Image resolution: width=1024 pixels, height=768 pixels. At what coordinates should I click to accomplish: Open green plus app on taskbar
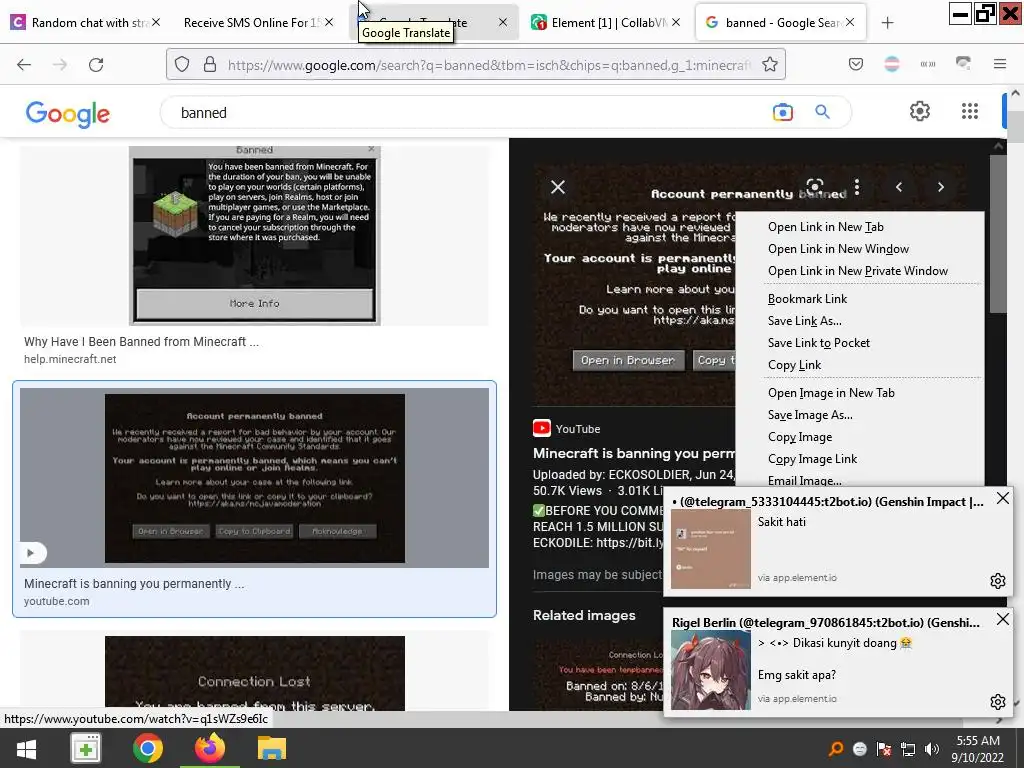pos(86,748)
